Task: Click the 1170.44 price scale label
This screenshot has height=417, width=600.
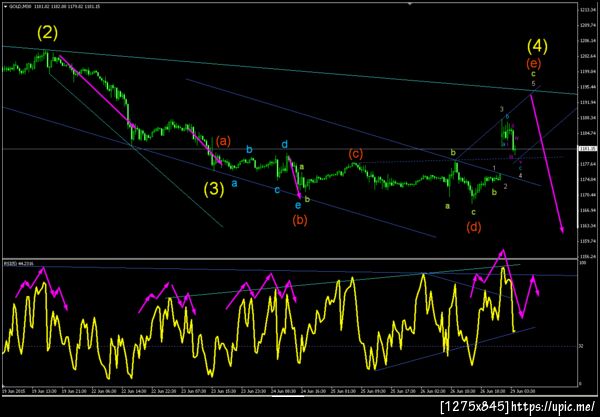Action: coord(587,195)
